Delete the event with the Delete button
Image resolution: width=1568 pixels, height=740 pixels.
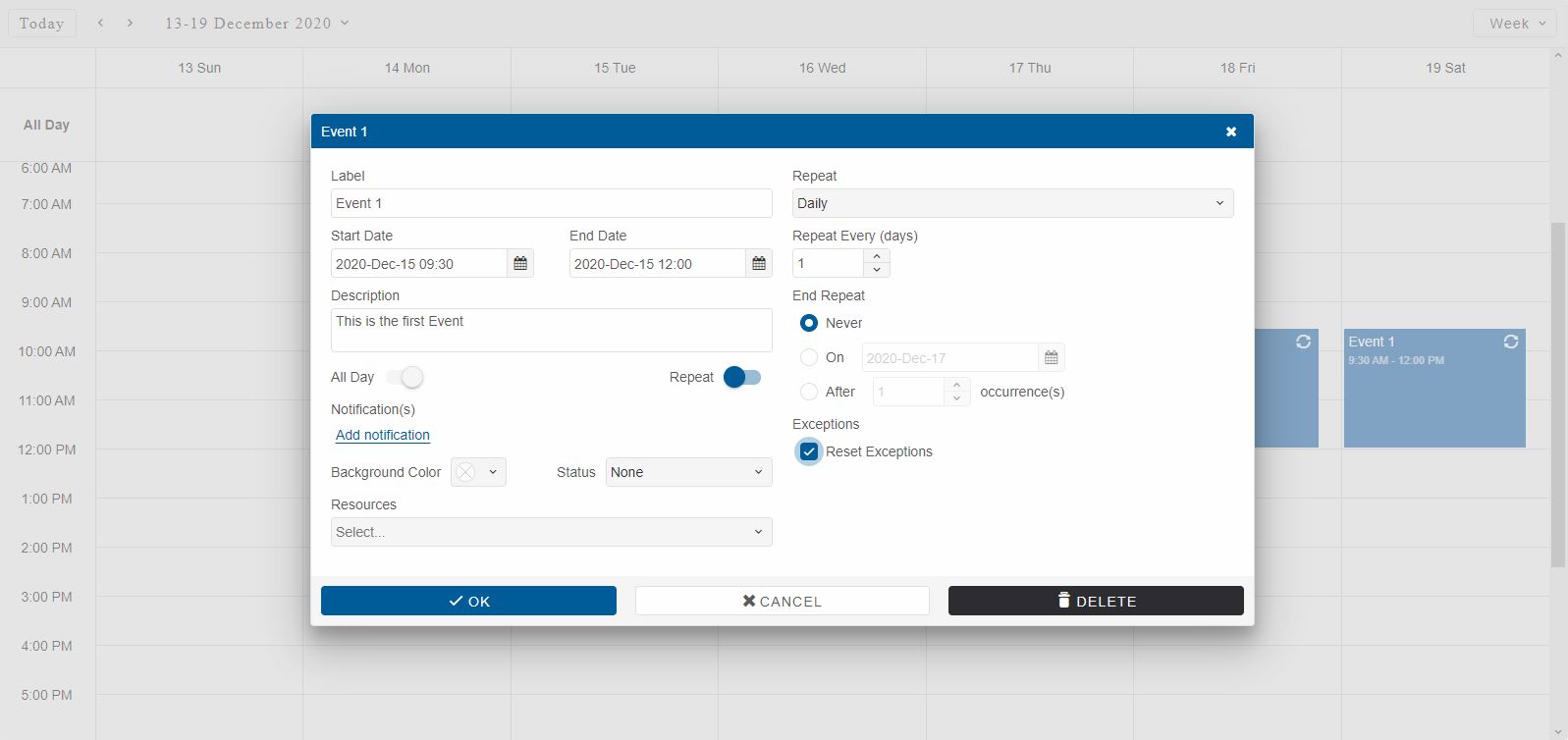click(x=1096, y=601)
